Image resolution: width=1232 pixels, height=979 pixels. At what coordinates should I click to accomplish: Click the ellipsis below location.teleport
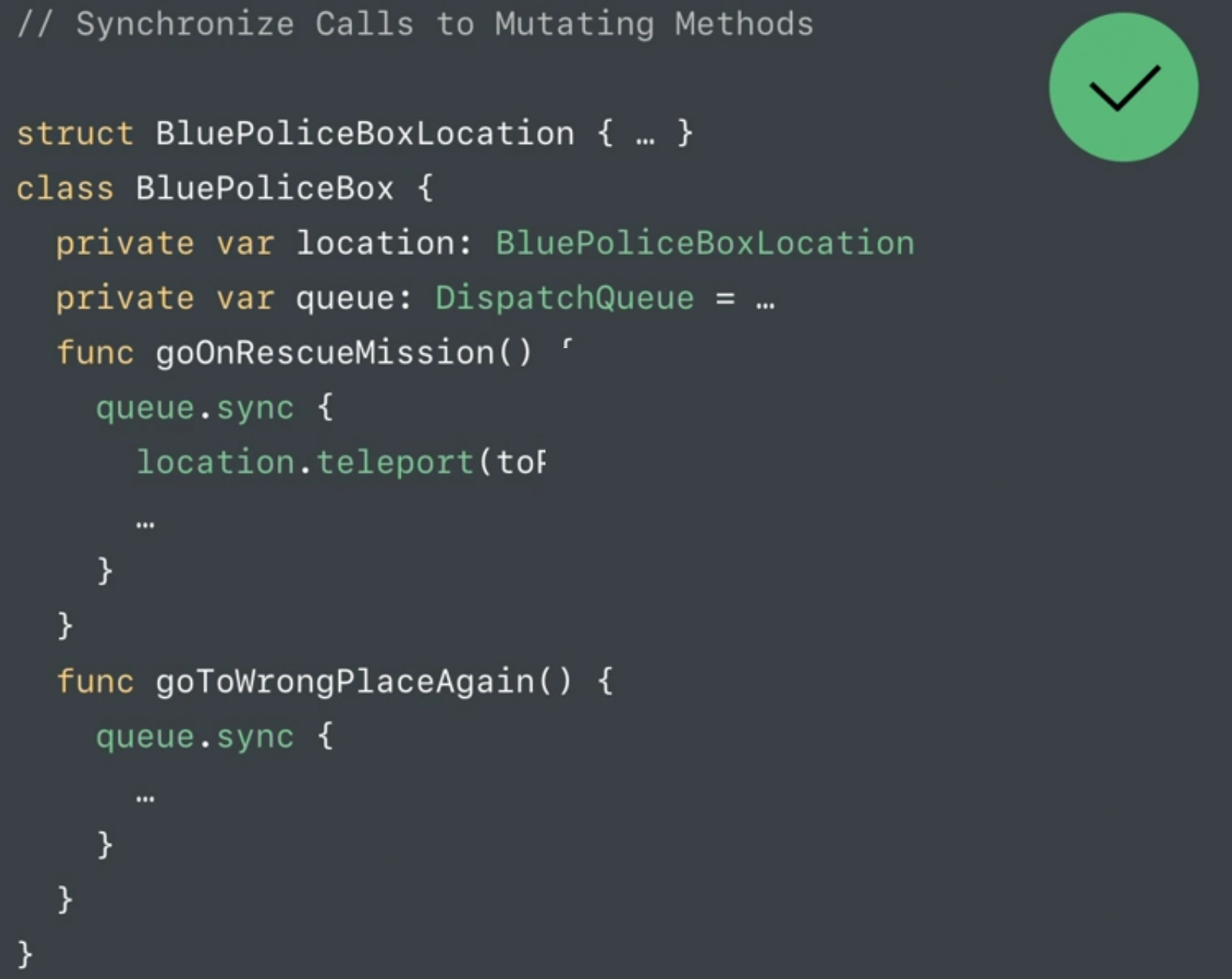click(146, 525)
